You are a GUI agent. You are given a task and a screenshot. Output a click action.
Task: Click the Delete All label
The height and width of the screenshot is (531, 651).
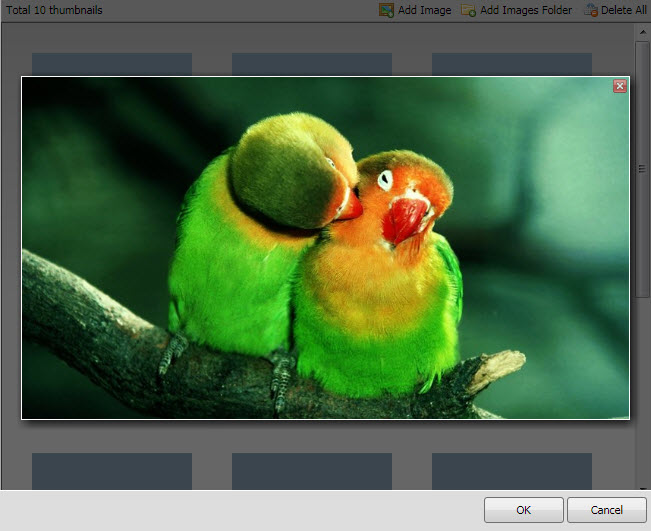pos(624,10)
